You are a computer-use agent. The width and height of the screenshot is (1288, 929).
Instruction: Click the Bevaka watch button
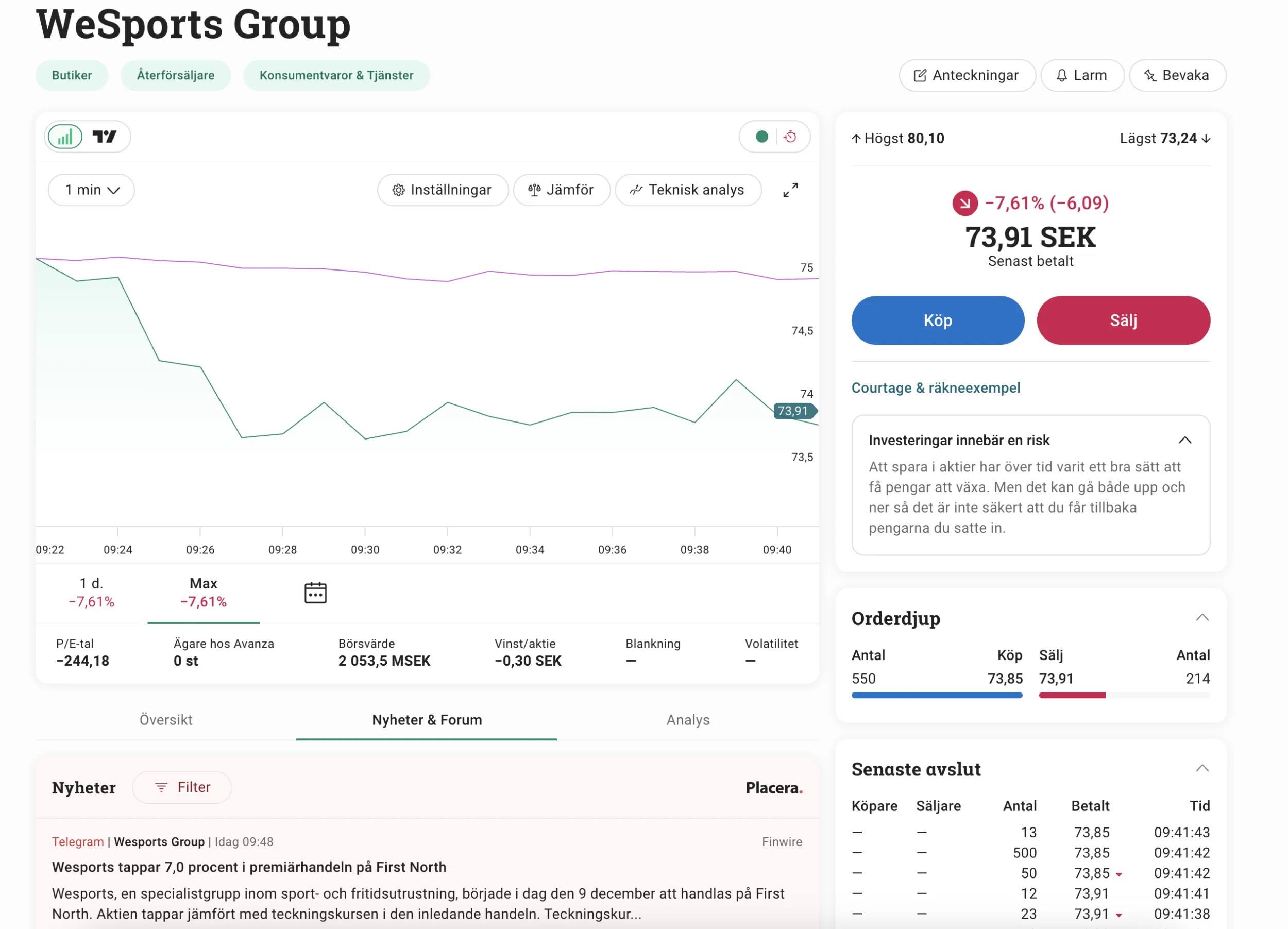[1178, 76]
